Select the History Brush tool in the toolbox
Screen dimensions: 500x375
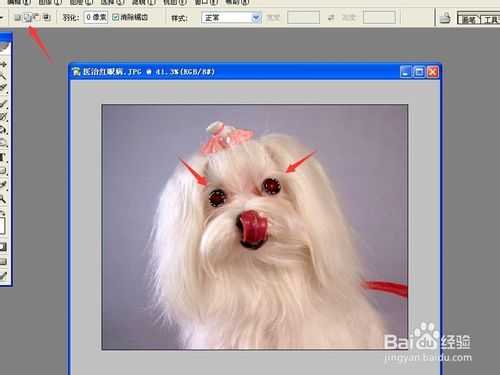(x=4, y=117)
